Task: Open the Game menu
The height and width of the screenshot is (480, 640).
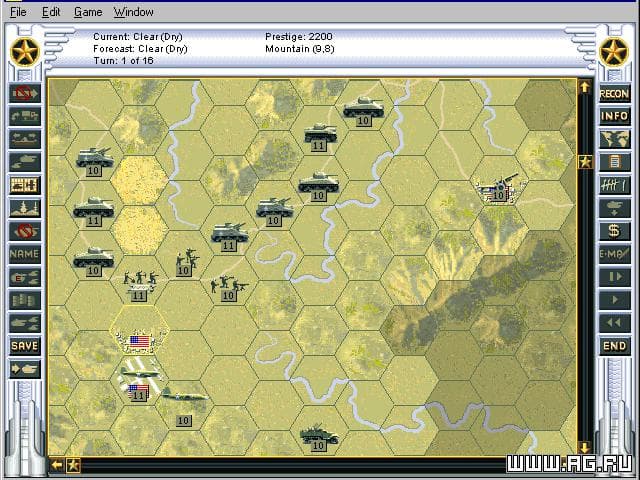Action: 88,12
